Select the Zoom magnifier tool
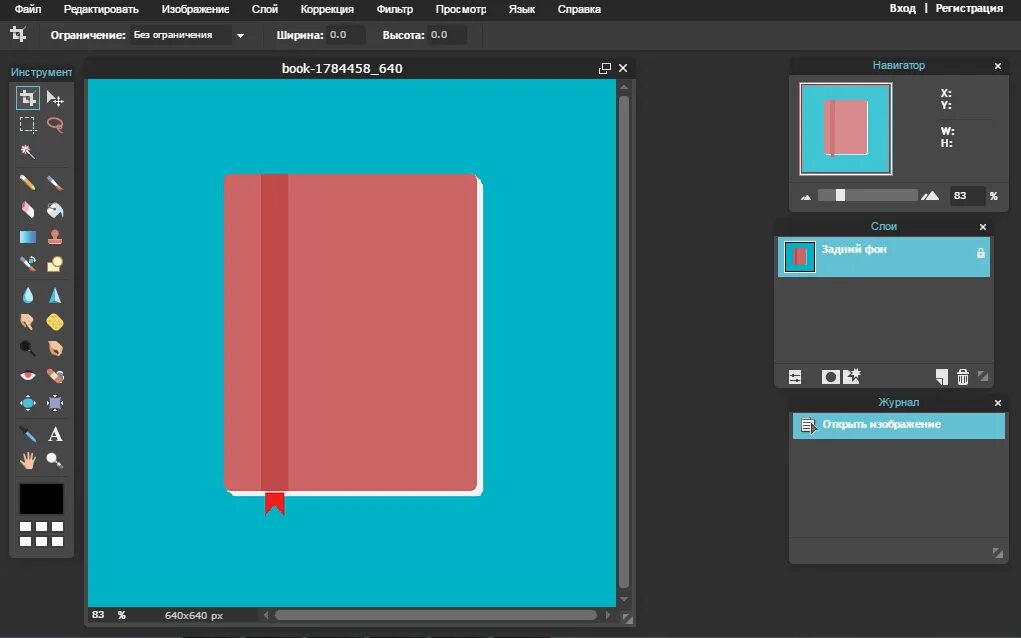This screenshot has height=638, width=1021. tap(55, 461)
